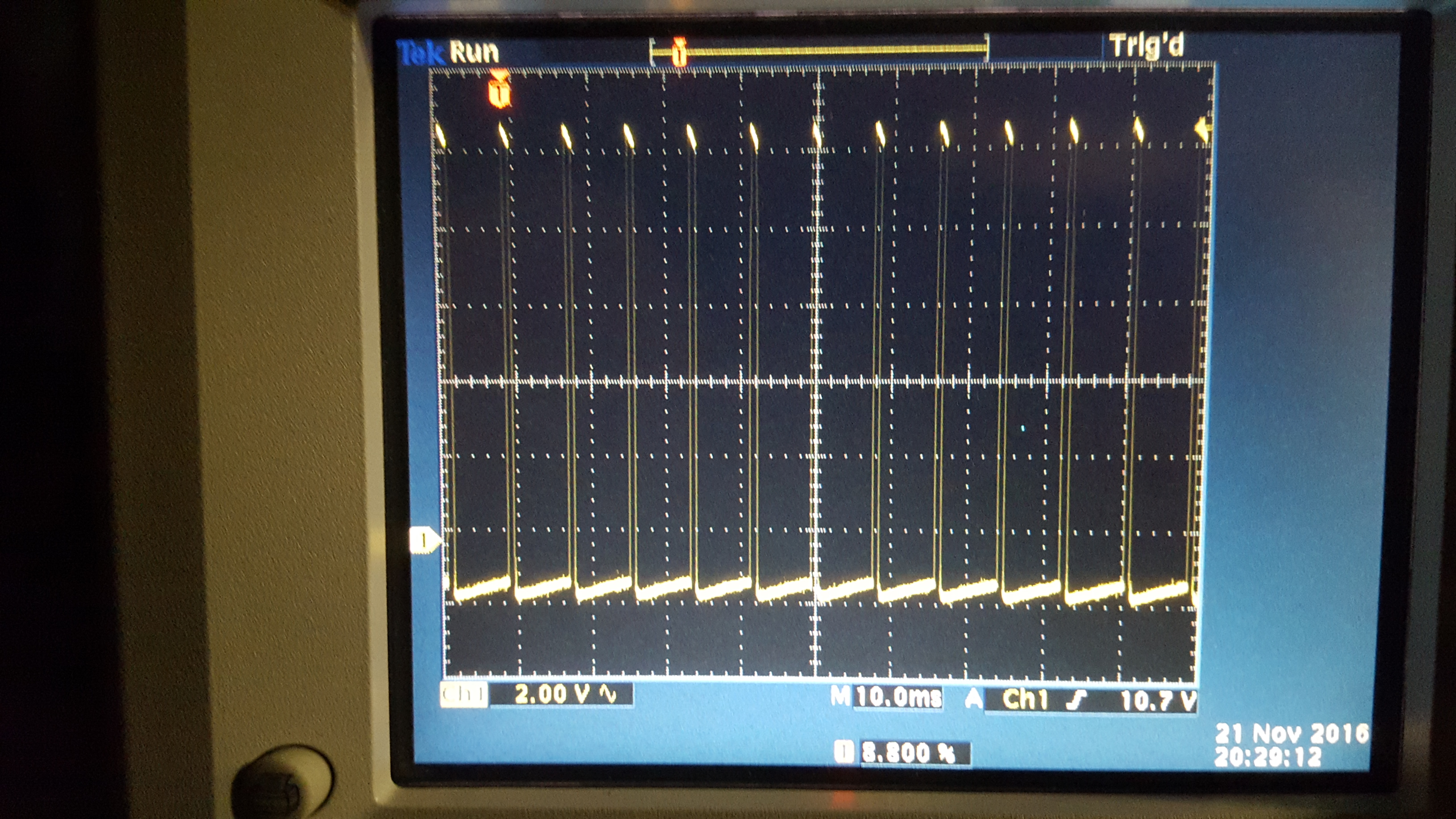Click the orange trigger position marker on graticule
The height and width of the screenshot is (819, 1456).
click(x=499, y=89)
